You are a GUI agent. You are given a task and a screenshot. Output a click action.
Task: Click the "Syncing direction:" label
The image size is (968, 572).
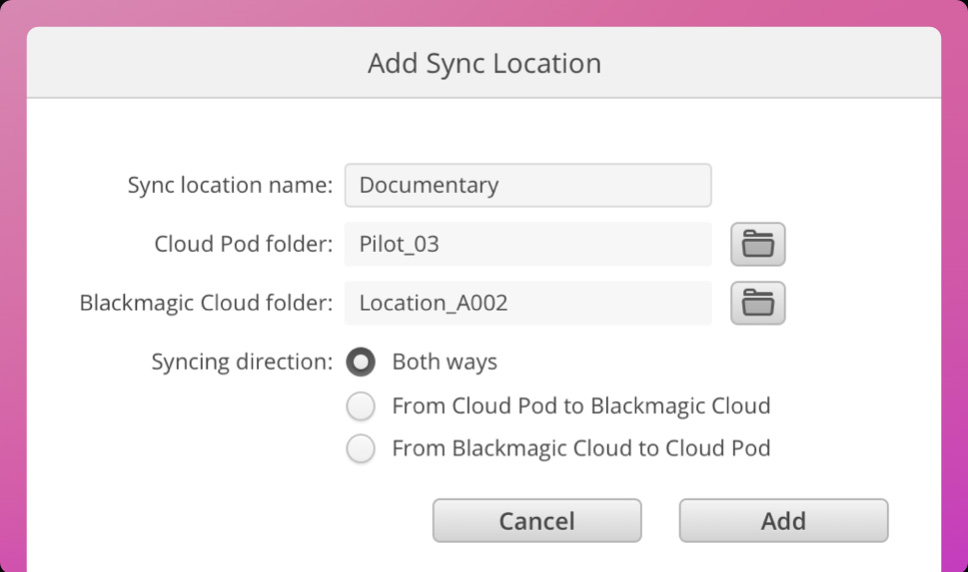(241, 362)
